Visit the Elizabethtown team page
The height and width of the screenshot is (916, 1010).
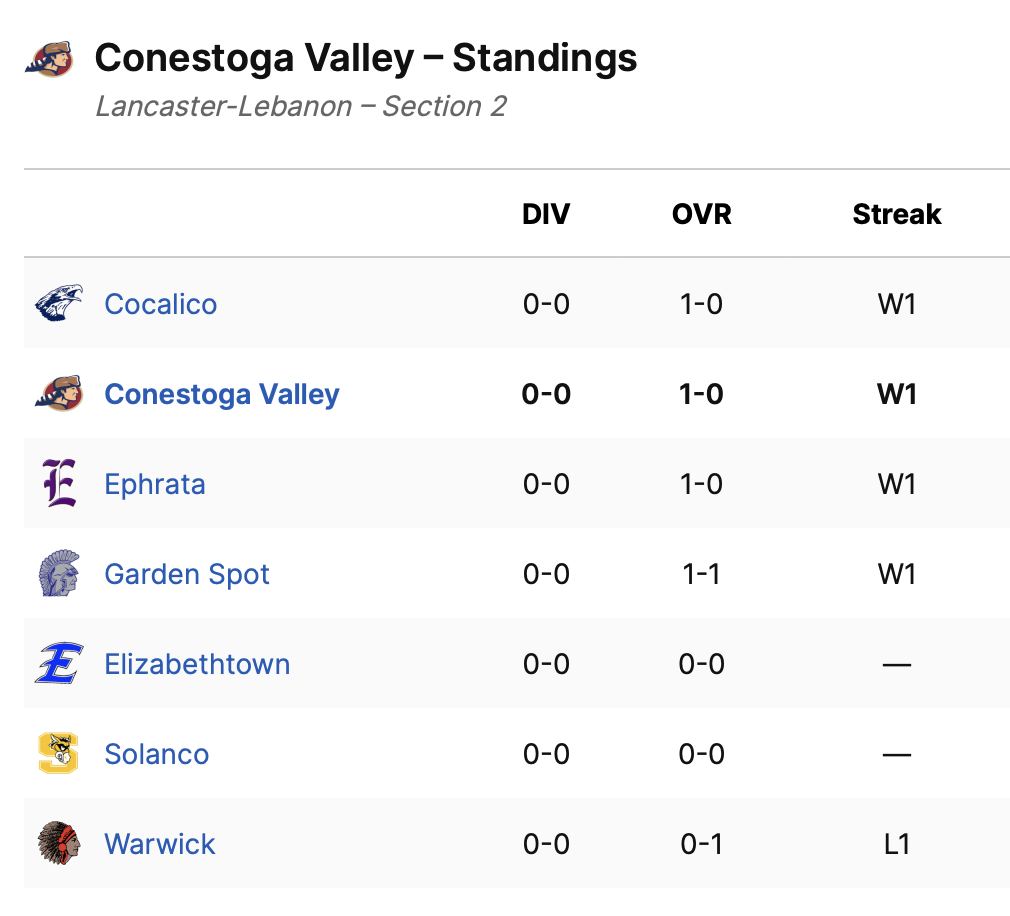coord(197,664)
